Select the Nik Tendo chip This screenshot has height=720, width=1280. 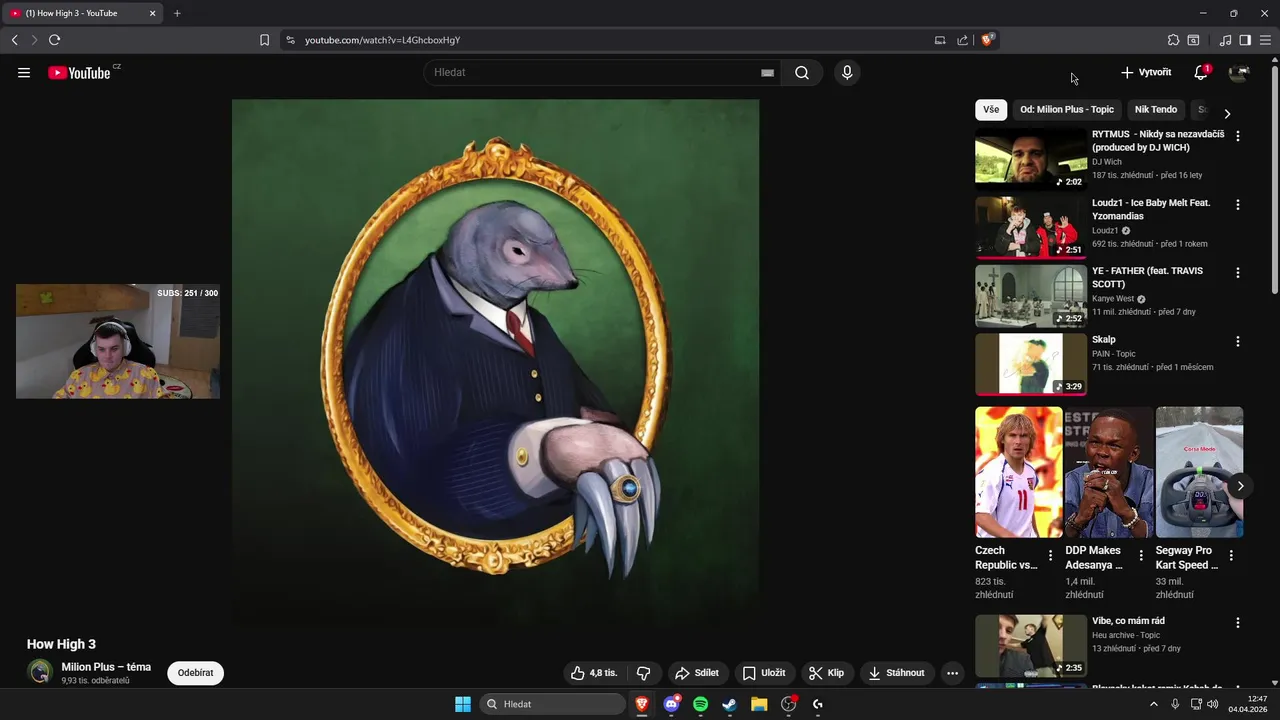[x=1155, y=110]
